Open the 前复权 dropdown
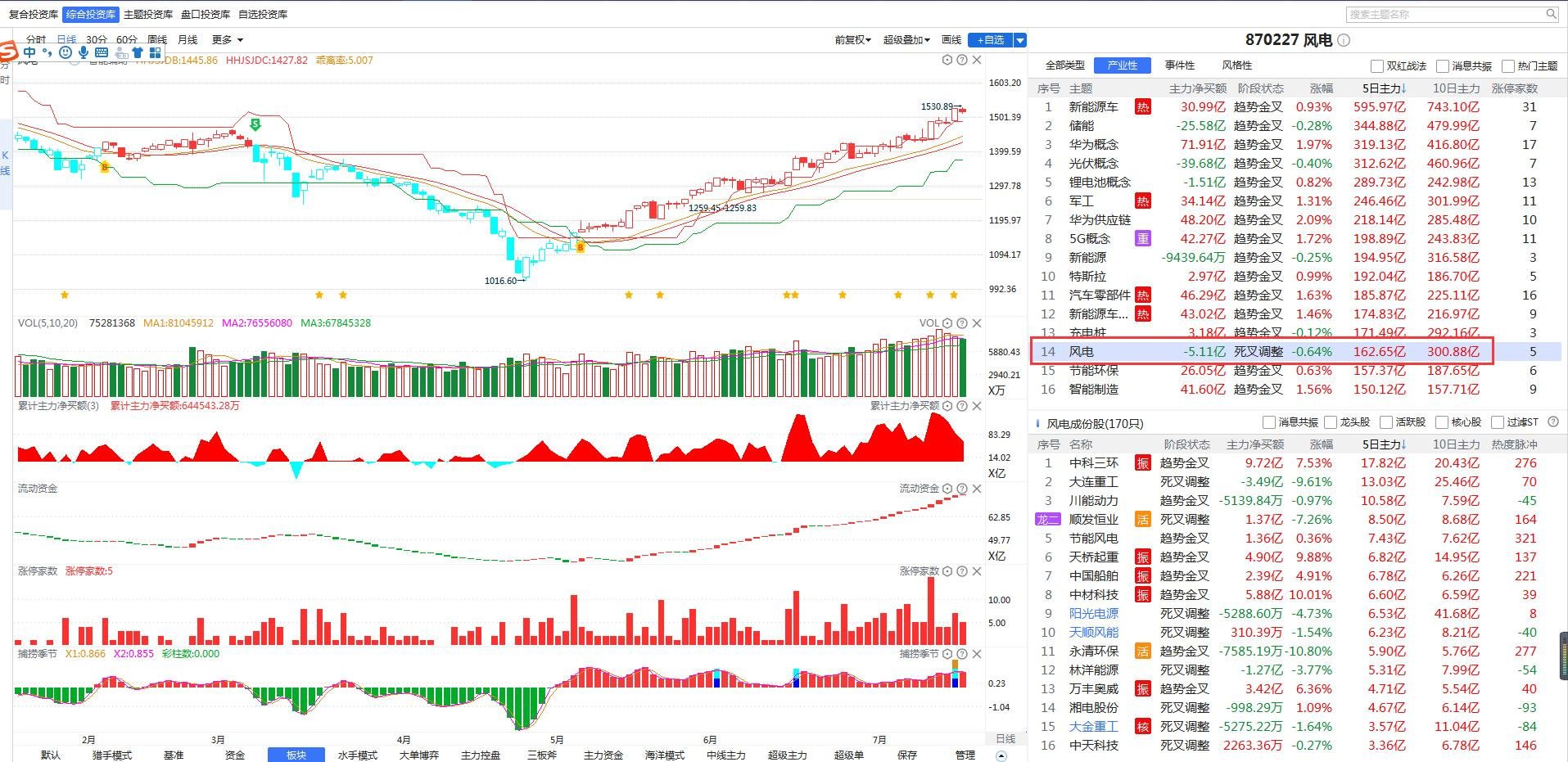Screen dimensions: 1568x762 tap(852, 39)
